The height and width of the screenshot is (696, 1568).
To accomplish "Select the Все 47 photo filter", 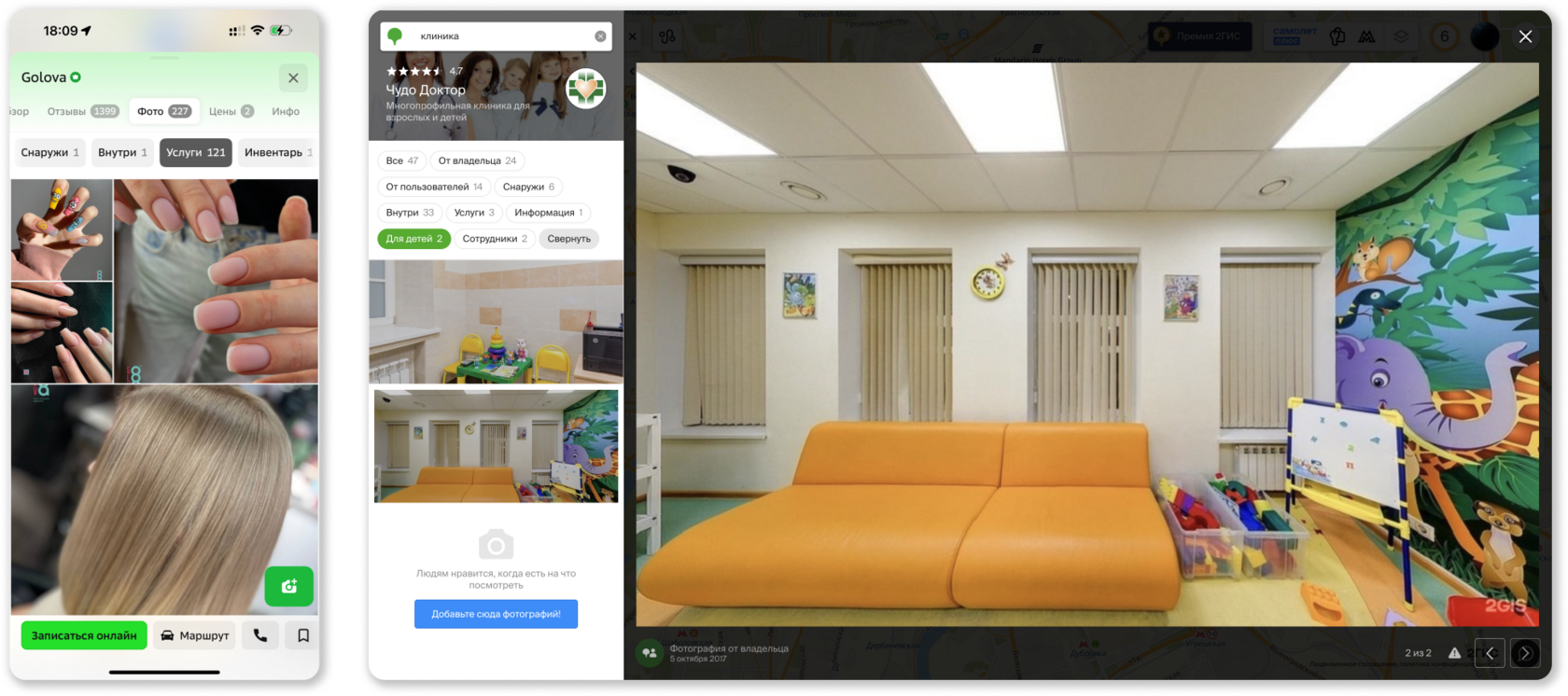I will pyautogui.click(x=402, y=160).
